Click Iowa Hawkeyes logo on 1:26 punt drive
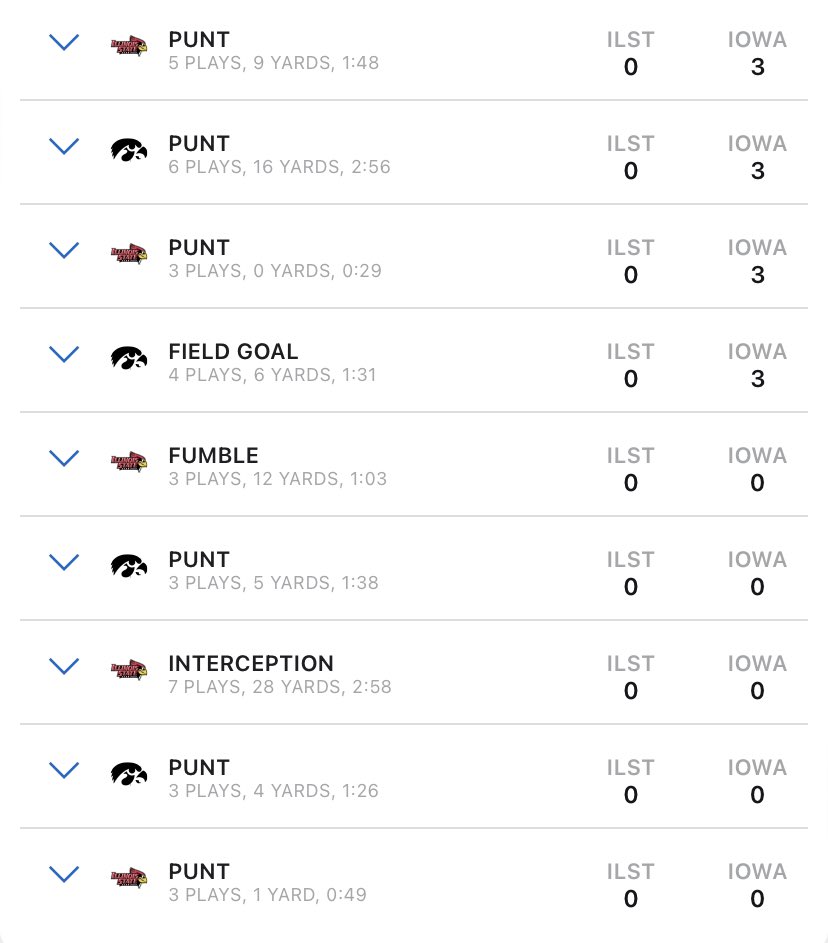828x943 pixels. click(x=129, y=774)
